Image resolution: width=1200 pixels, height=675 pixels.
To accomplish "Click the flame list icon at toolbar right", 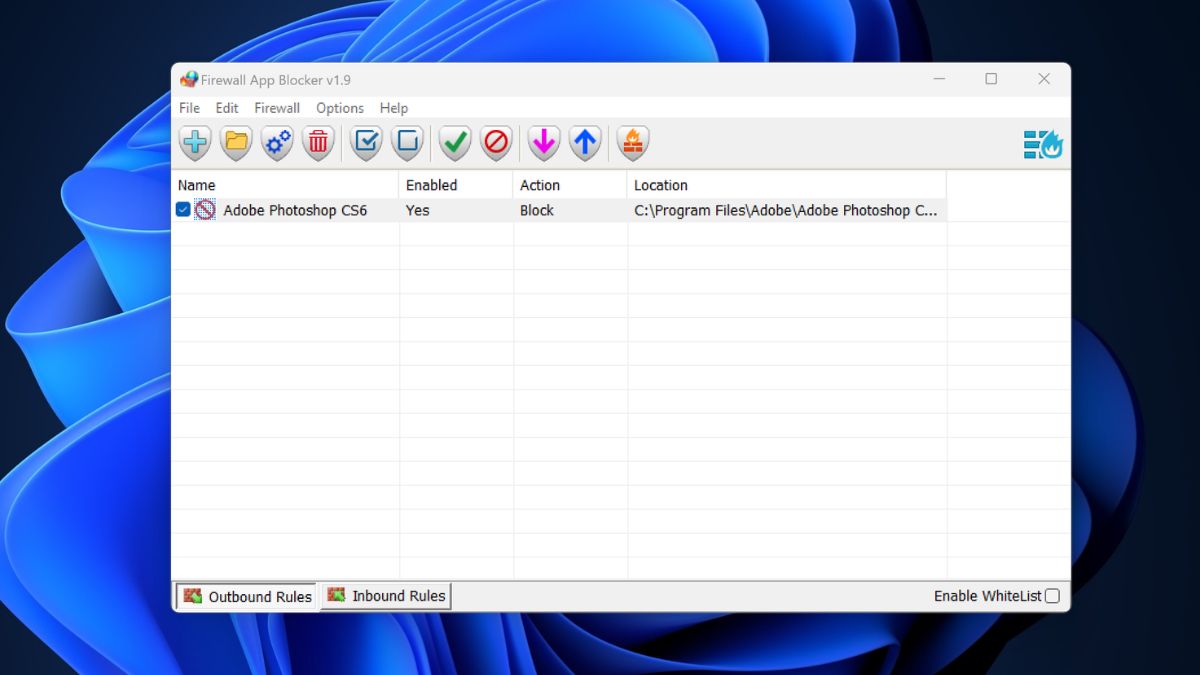I will point(1043,144).
